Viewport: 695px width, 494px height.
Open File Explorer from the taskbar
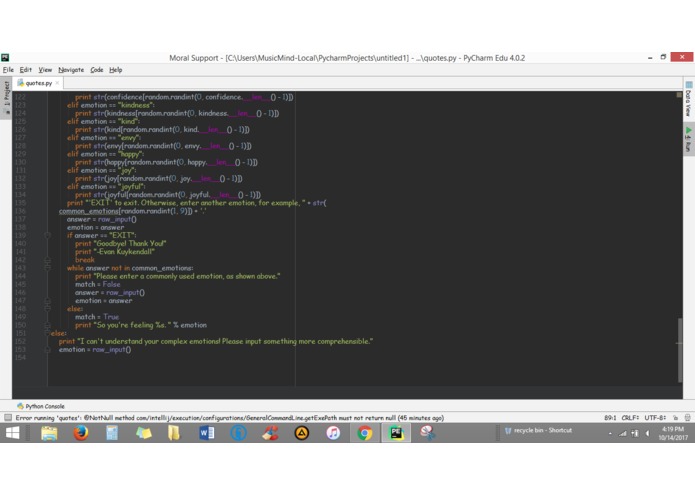pyautogui.click(x=49, y=433)
